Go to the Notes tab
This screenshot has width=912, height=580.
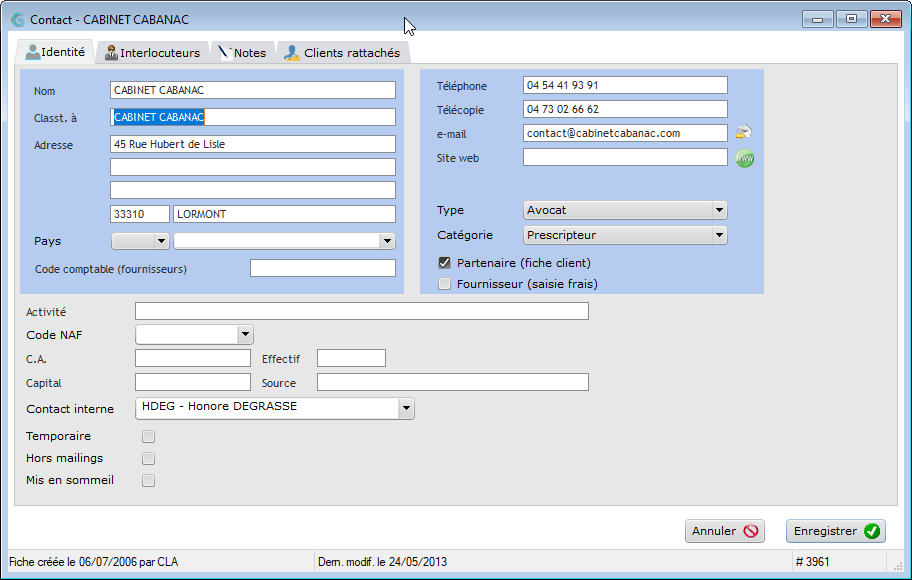coord(242,53)
